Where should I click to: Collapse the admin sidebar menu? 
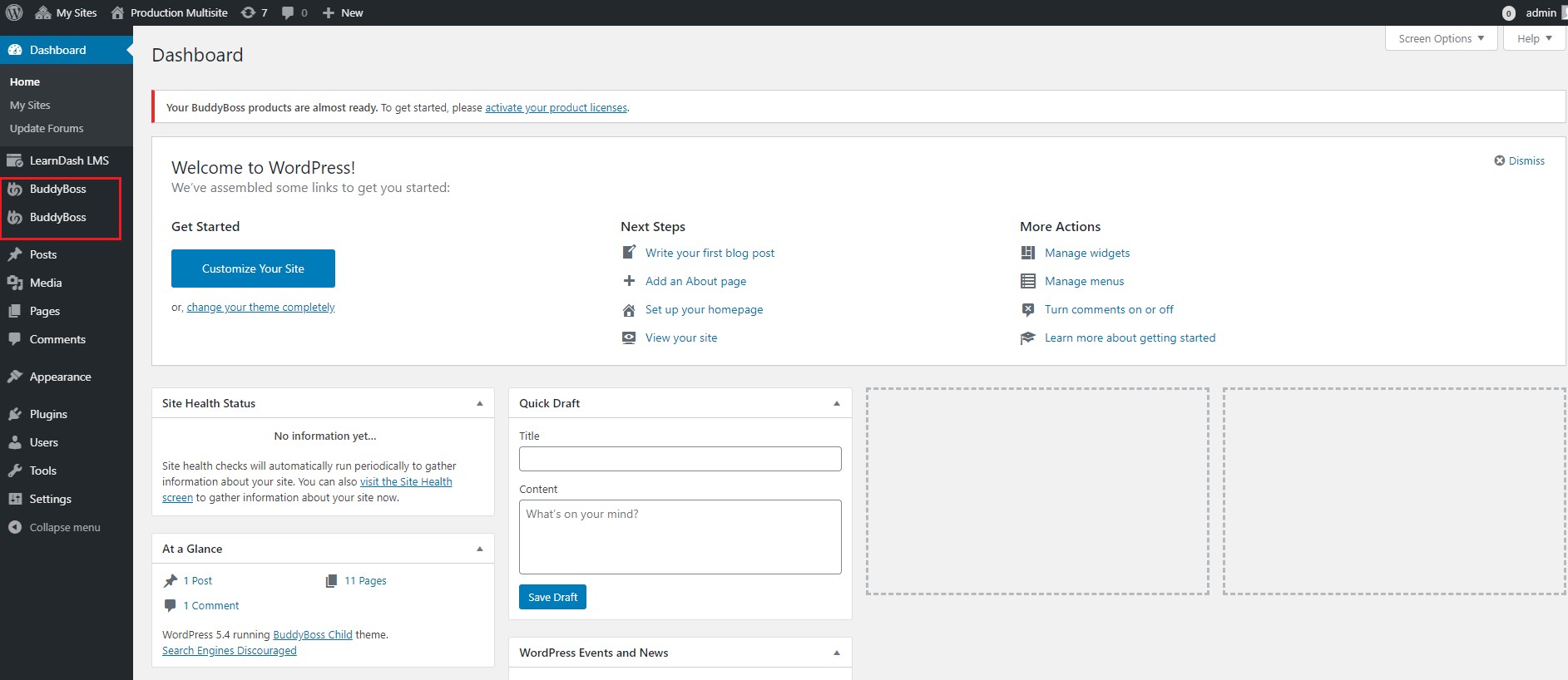(55, 527)
